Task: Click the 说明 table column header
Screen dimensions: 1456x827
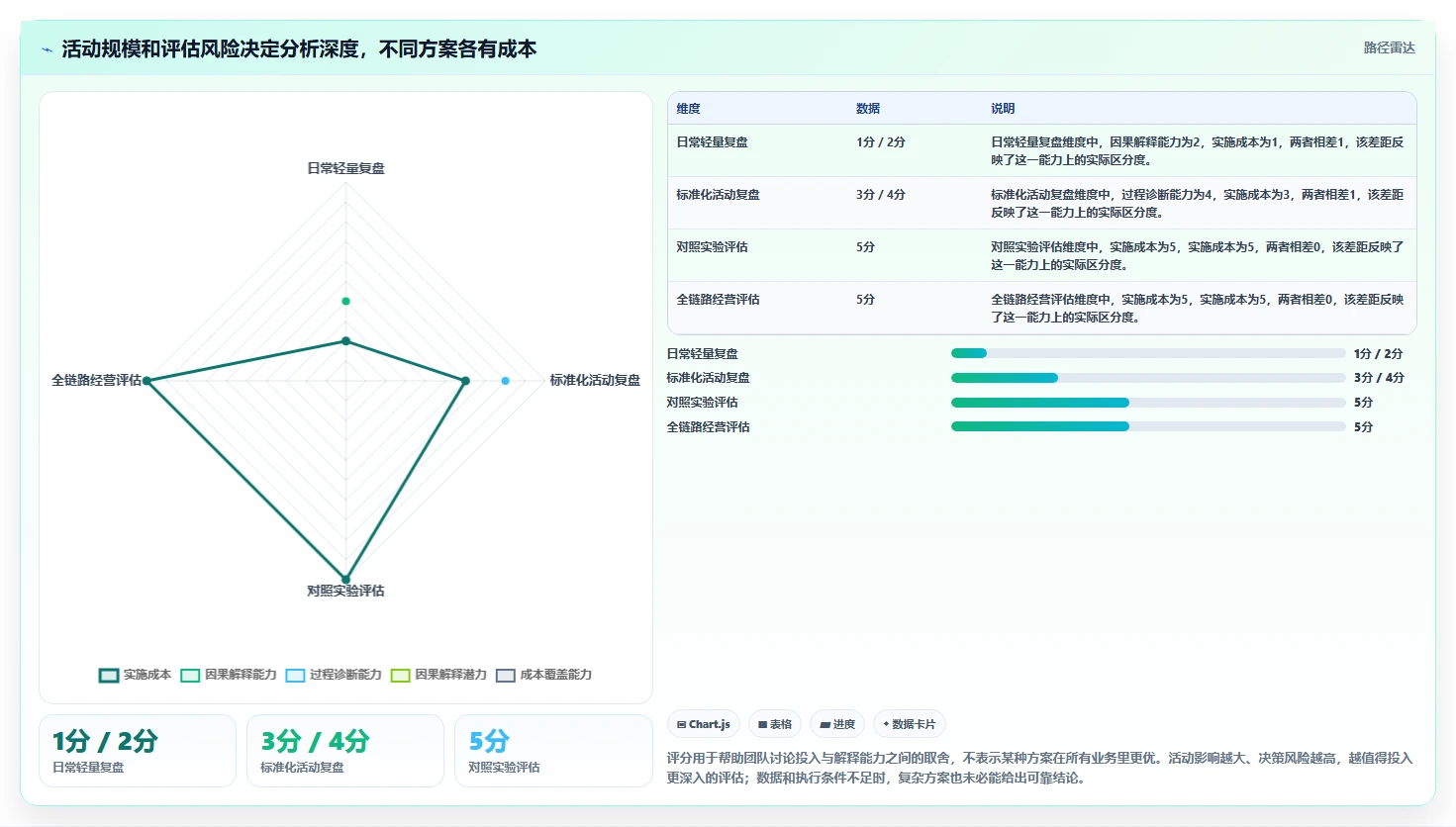Action: [1003, 109]
